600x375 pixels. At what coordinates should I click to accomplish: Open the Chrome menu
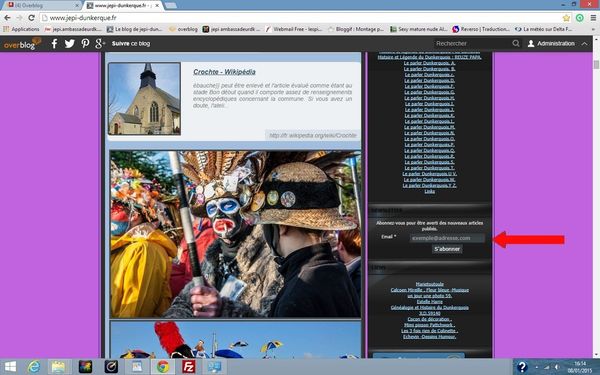593,18
